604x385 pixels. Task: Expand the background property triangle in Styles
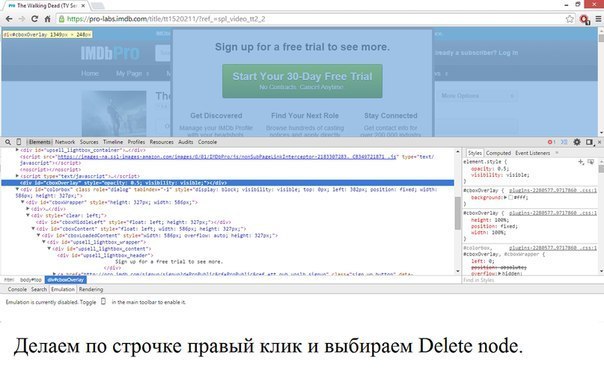(505, 197)
